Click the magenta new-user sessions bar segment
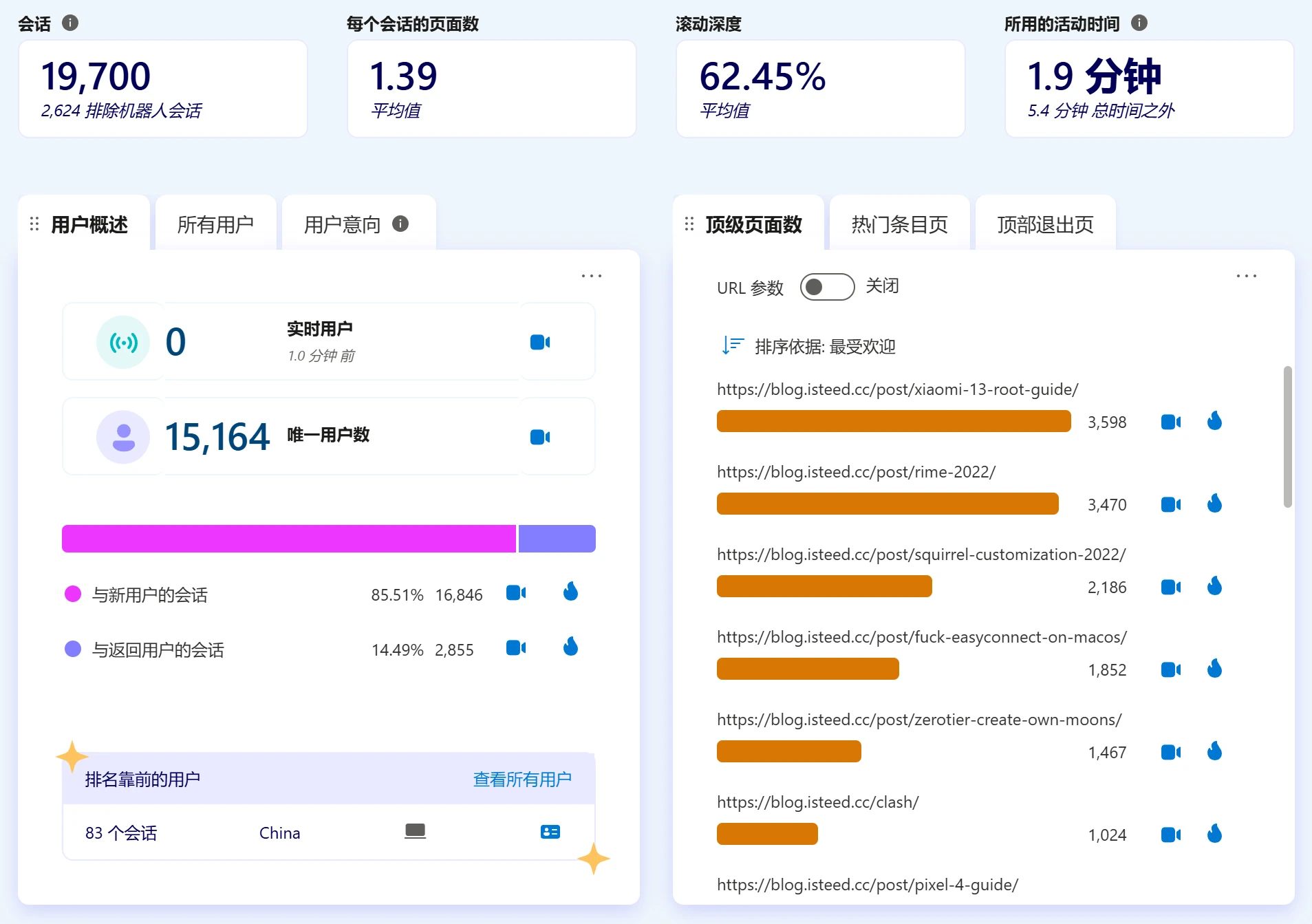The height and width of the screenshot is (924, 1312). point(289,539)
